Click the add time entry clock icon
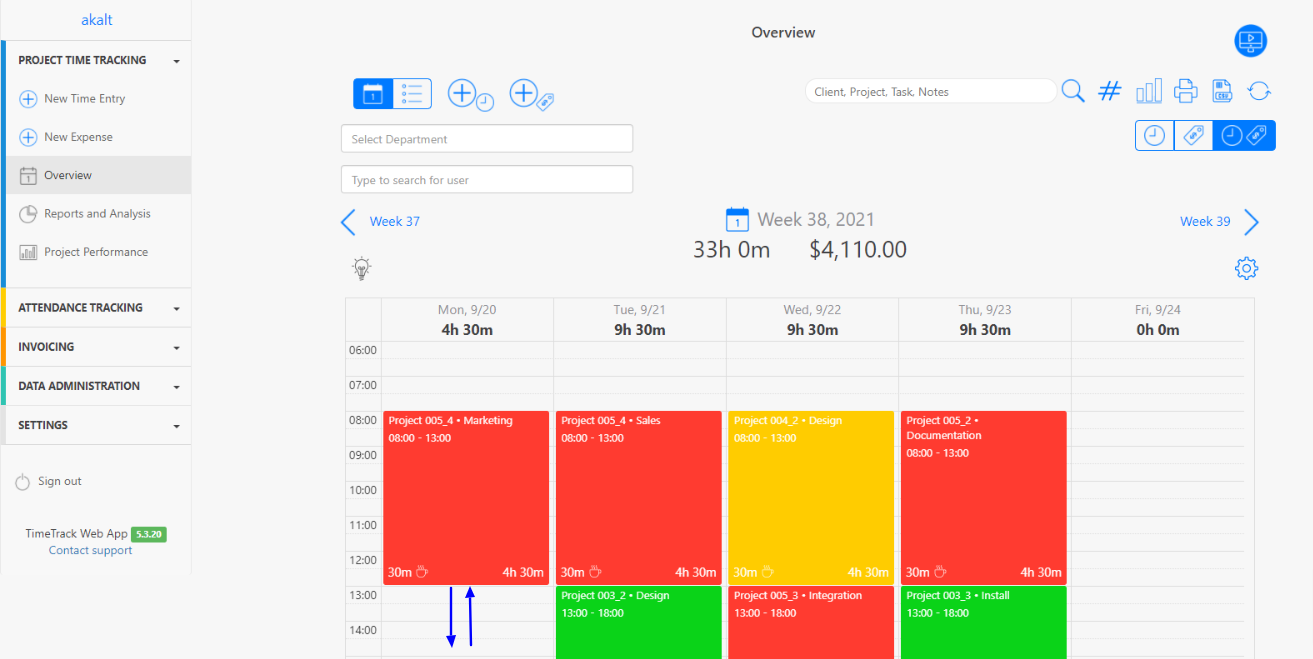The height and width of the screenshot is (659, 1313). (x=468, y=94)
